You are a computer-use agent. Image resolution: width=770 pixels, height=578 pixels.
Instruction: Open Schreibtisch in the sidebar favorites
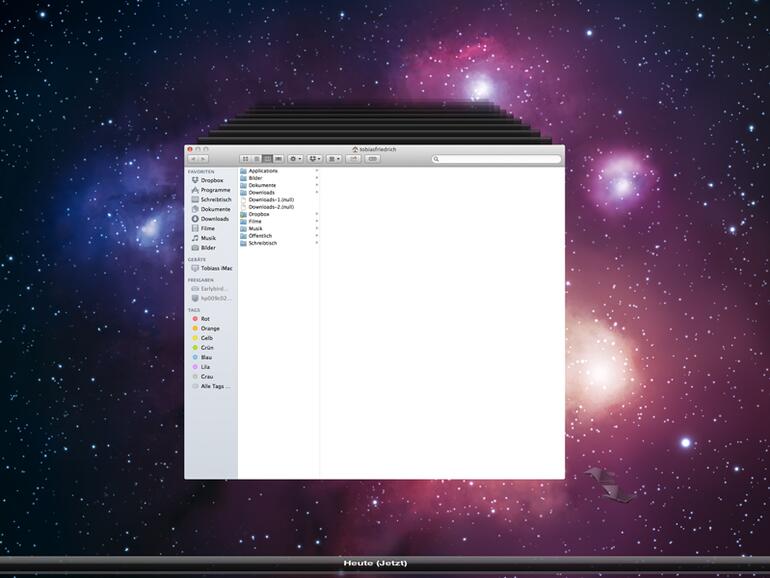(x=211, y=200)
